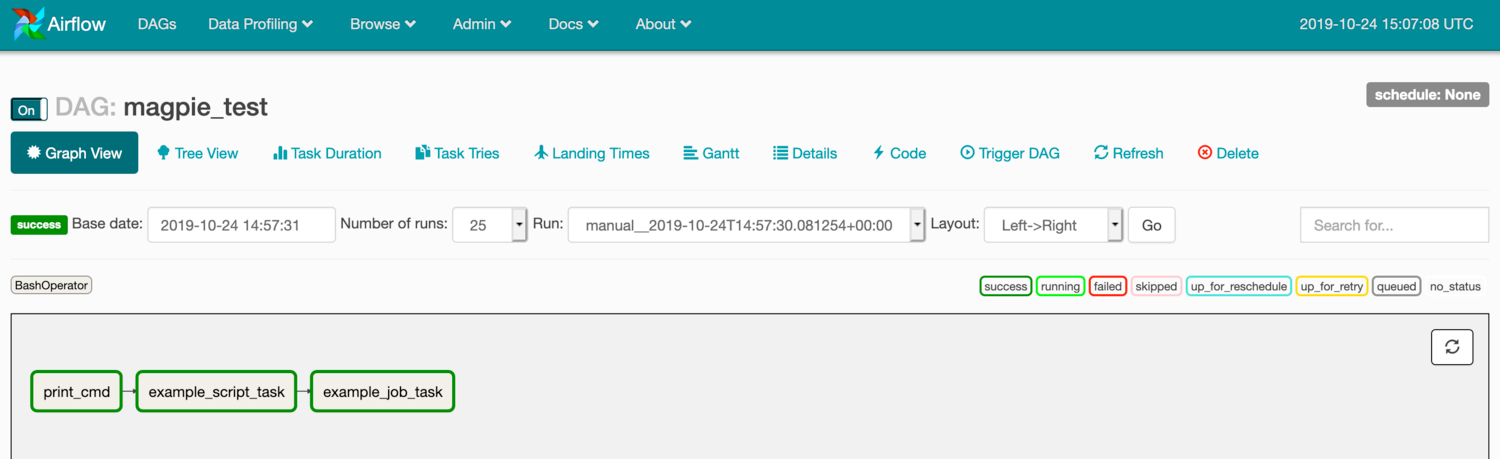Select the example_script_task node
1500x459 pixels.
(x=217, y=392)
